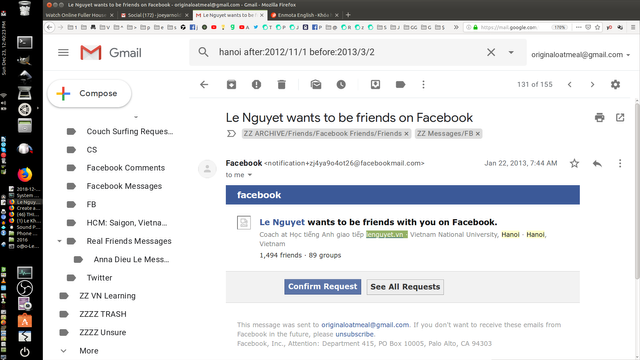Show more bookmarks overflow chevron
Image resolution: width=640 pixels, height=360 pixels.
pos(456,27)
